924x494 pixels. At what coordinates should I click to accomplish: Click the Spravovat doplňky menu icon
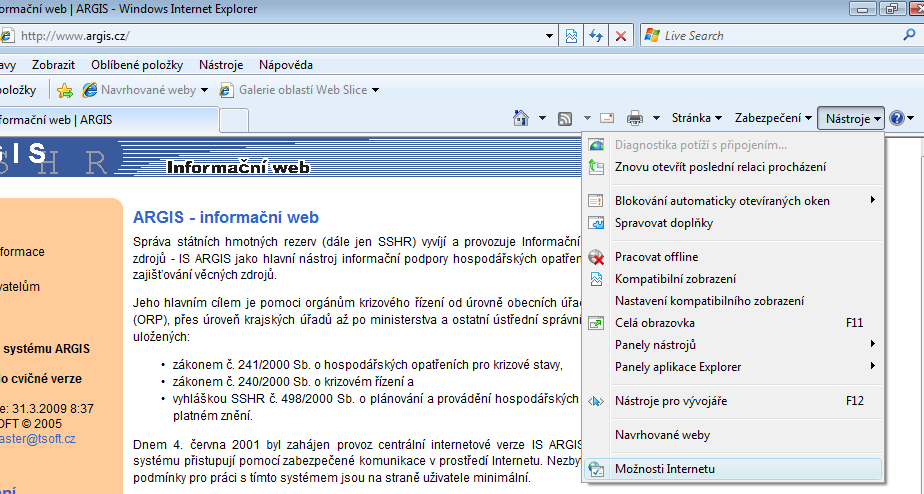596,223
